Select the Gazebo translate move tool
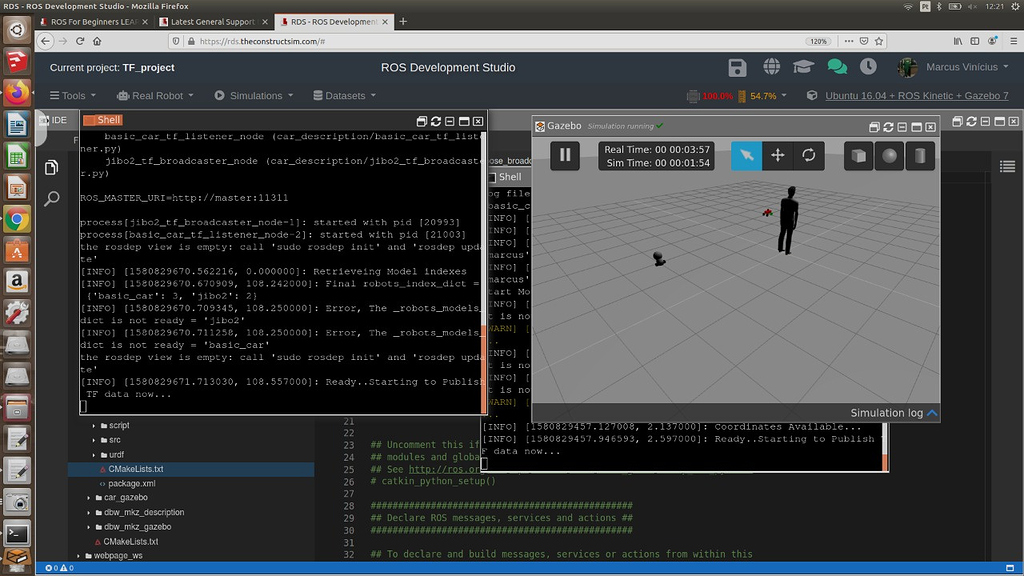The image size is (1024, 576). click(777, 155)
